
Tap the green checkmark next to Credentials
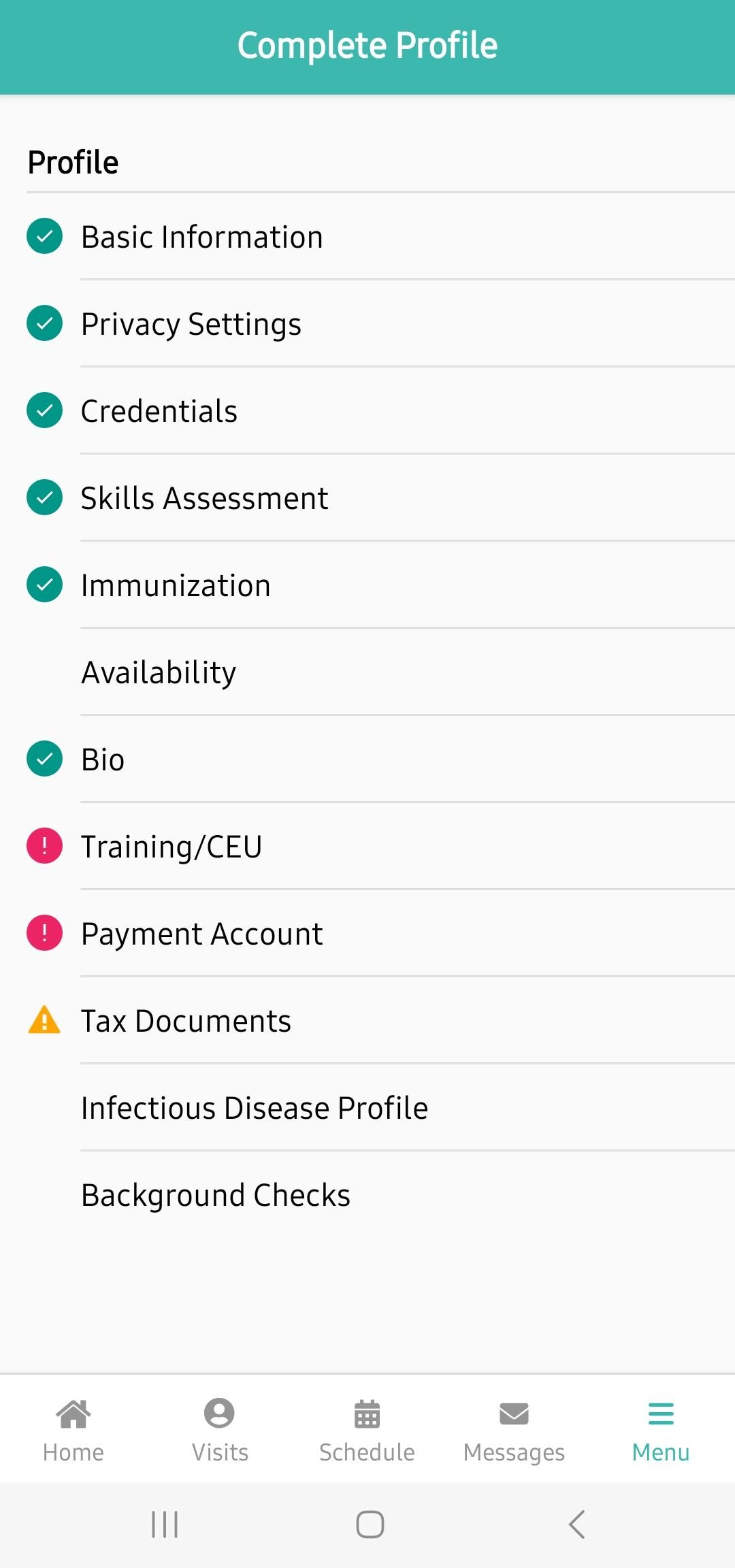(x=44, y=410)
